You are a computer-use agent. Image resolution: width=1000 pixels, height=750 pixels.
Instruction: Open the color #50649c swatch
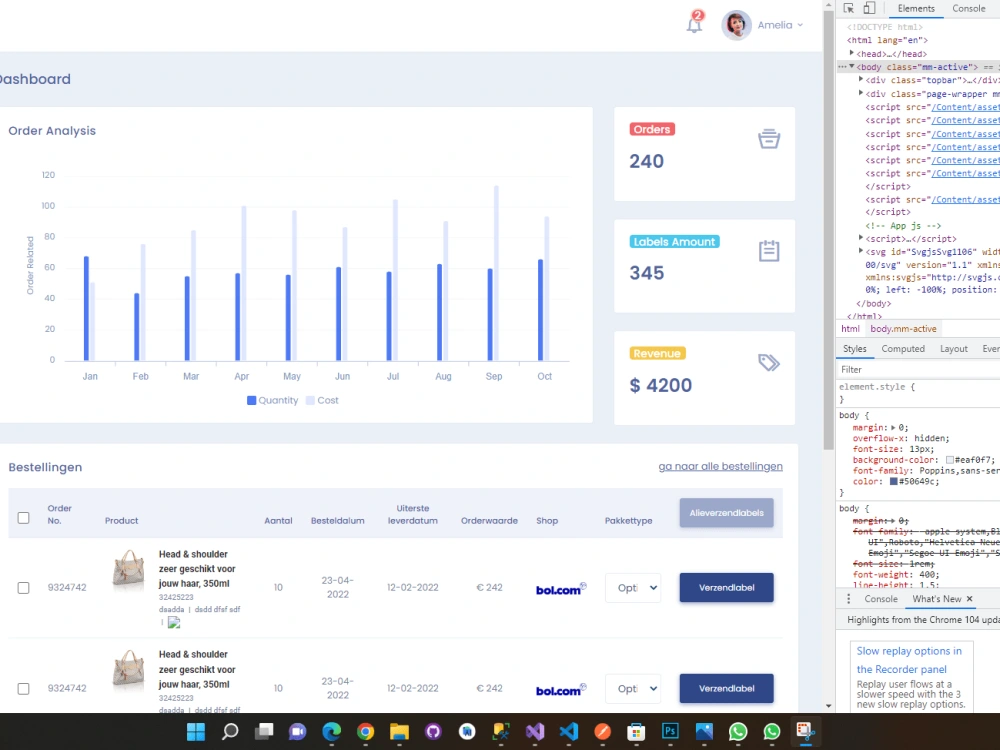tap(893, 482)
